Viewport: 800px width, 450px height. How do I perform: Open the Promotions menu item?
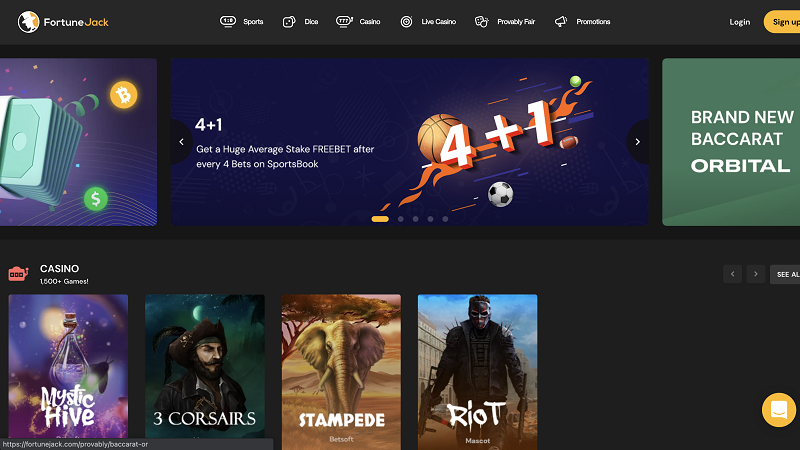593,21
